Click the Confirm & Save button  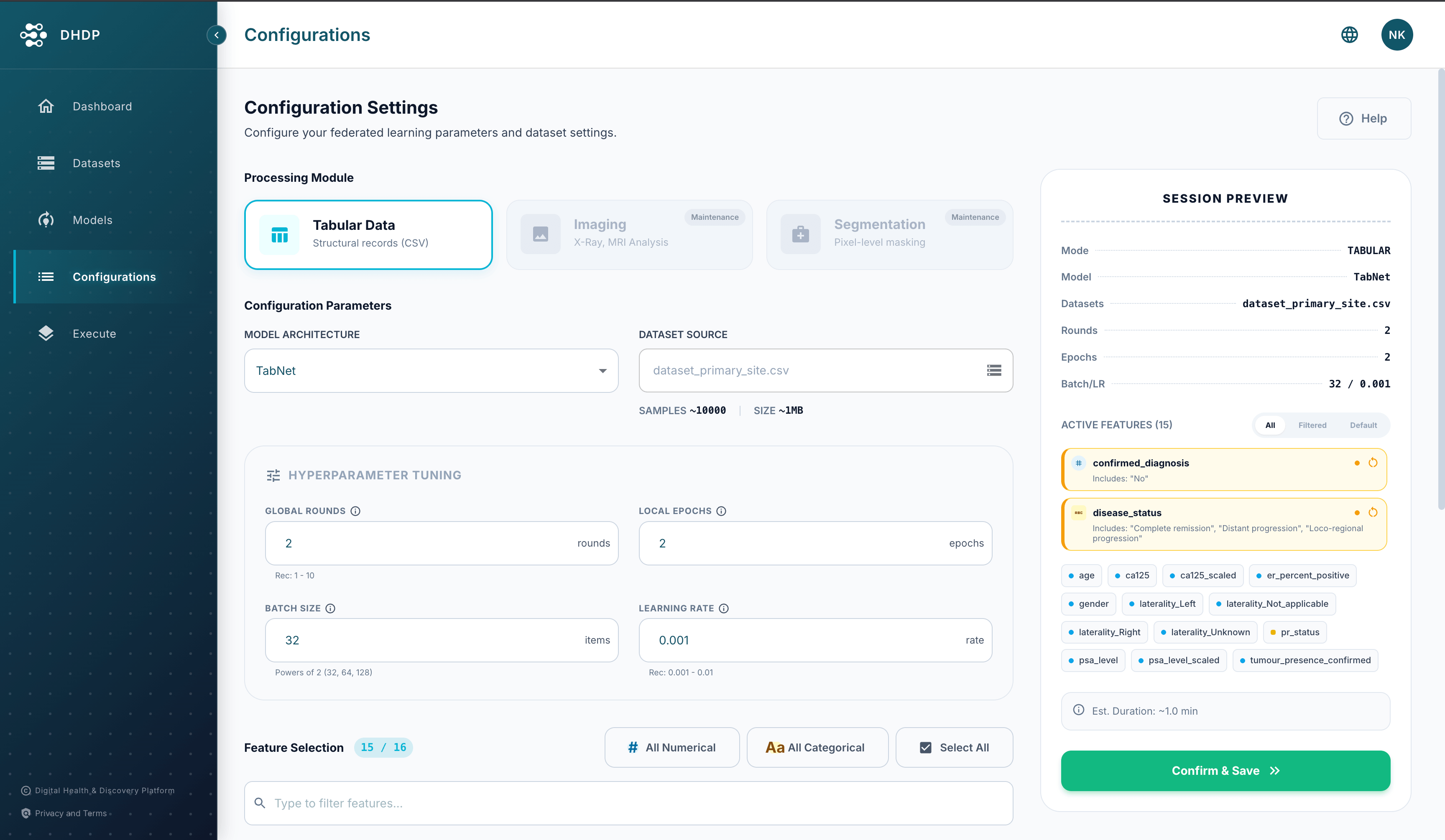click(x=1225, y=771)
